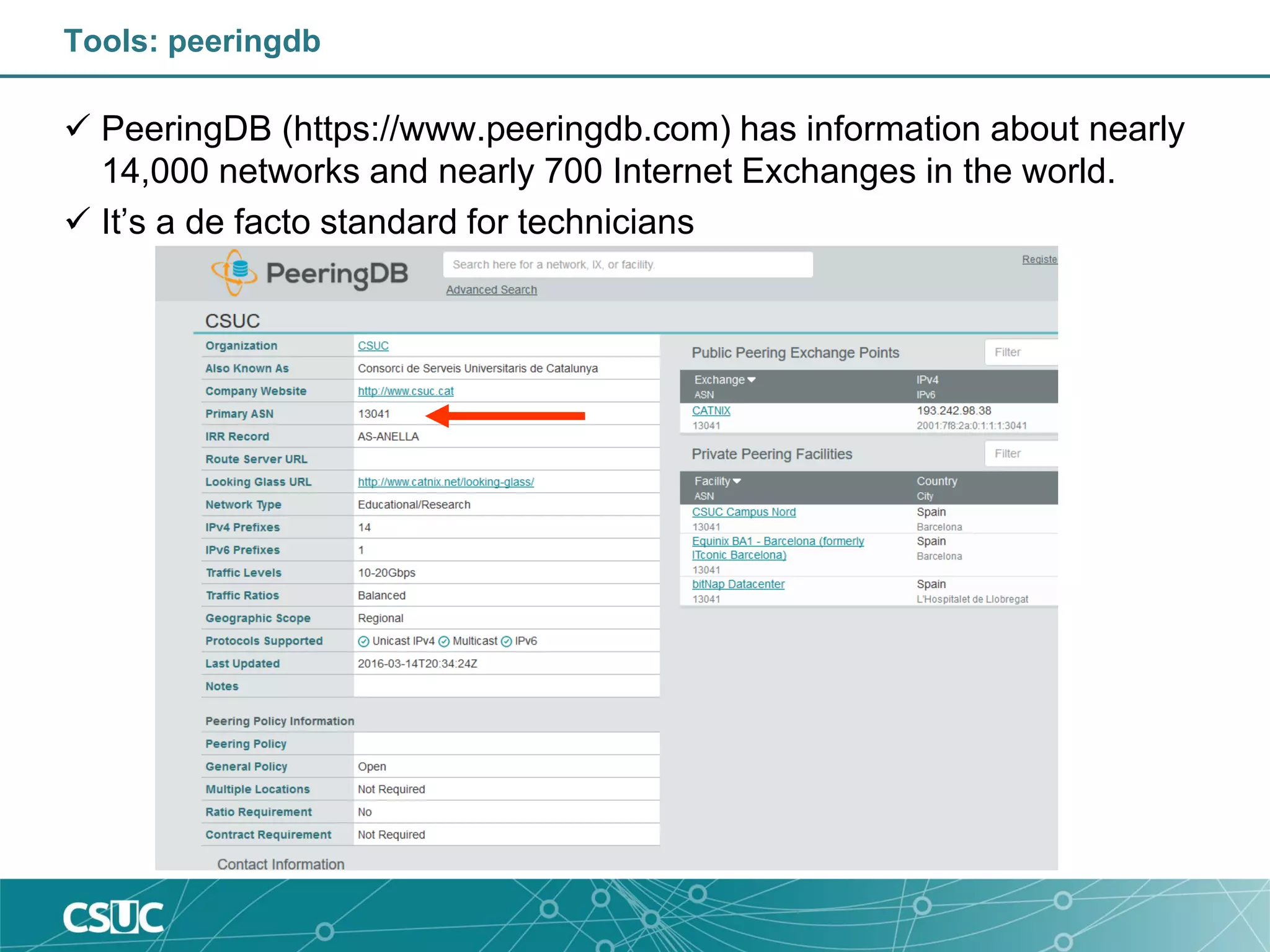This screenshot has width=1270, height=952.
Task: Open the CATNIX exchange link
Action: 711,411
